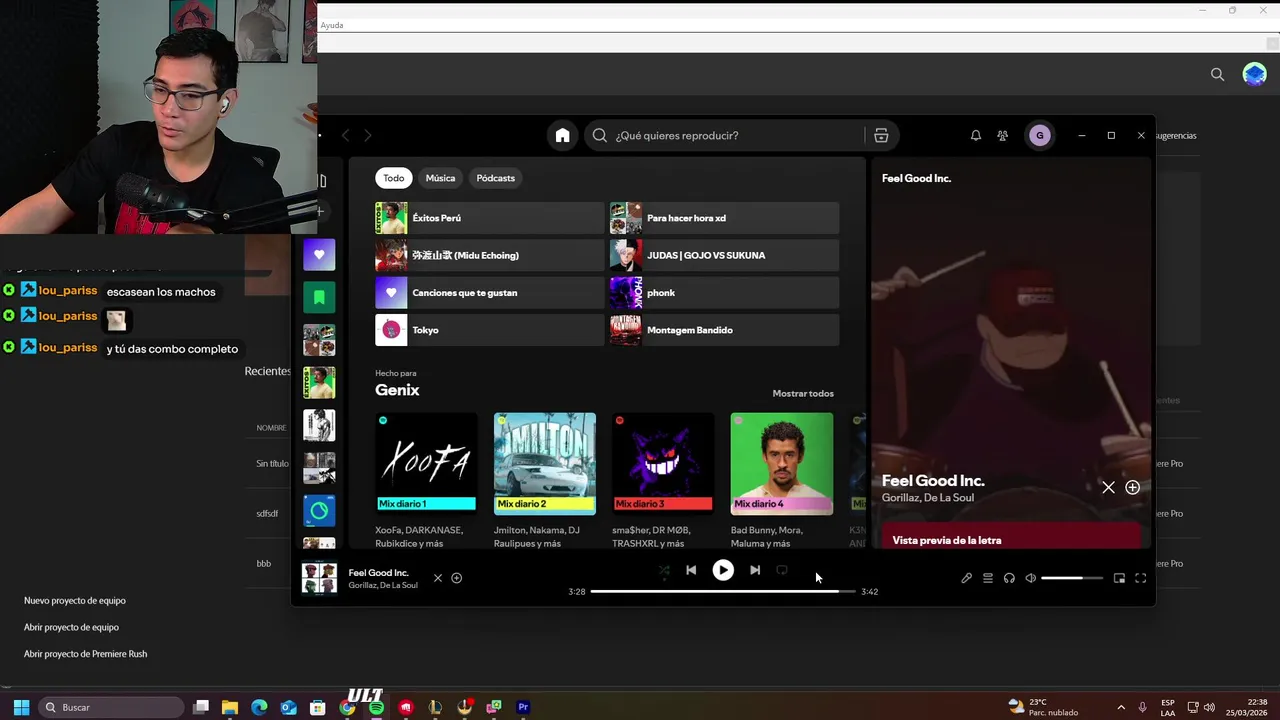Open Midu Echoing playlist tile
This screenshot has height=720, width=1280.
[489, 255]
